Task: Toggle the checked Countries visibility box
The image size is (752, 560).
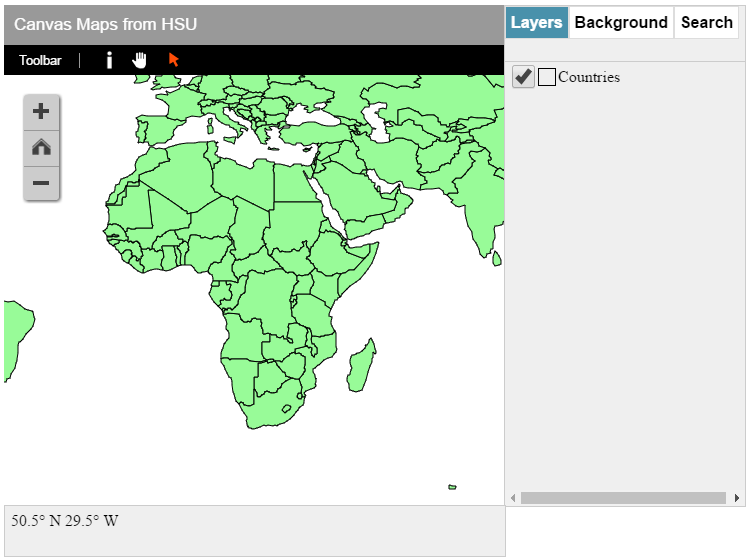Action: 523,77
